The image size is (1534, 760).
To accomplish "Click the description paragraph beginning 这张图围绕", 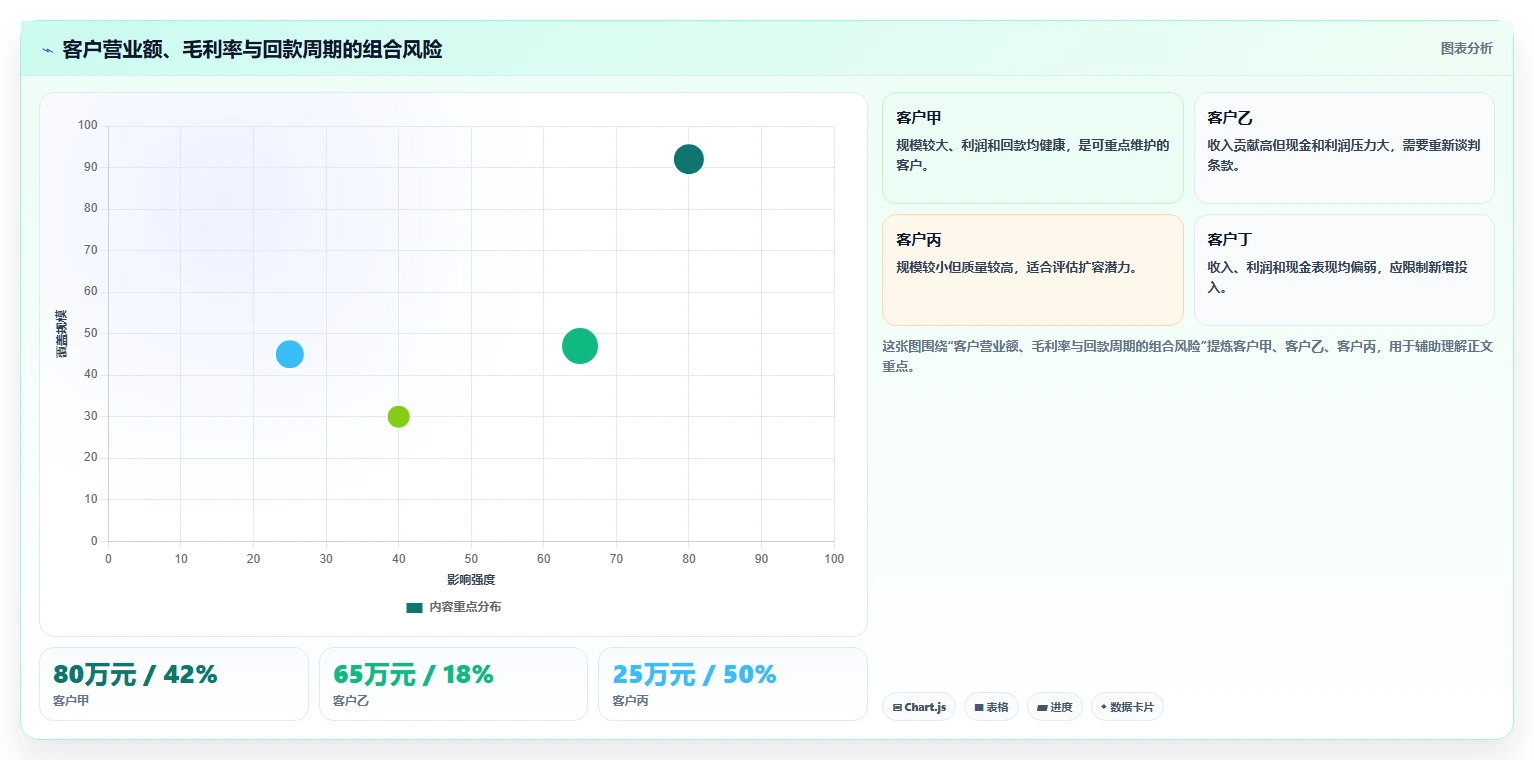I will [x=1187, y=356].
